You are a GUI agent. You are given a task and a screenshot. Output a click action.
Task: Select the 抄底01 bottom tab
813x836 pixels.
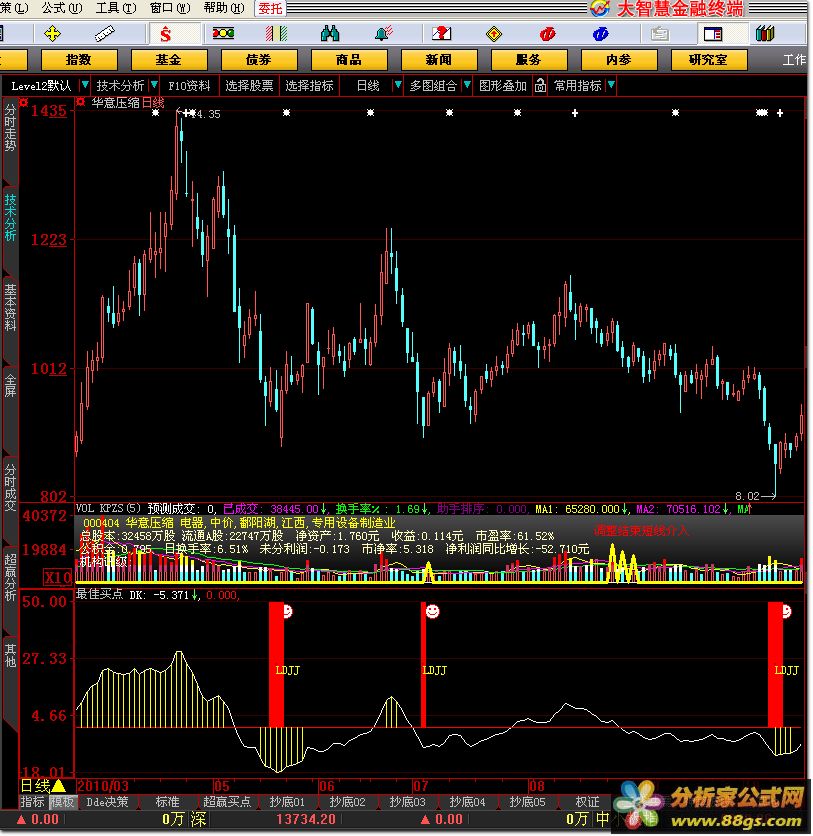[x=287, y=801]
